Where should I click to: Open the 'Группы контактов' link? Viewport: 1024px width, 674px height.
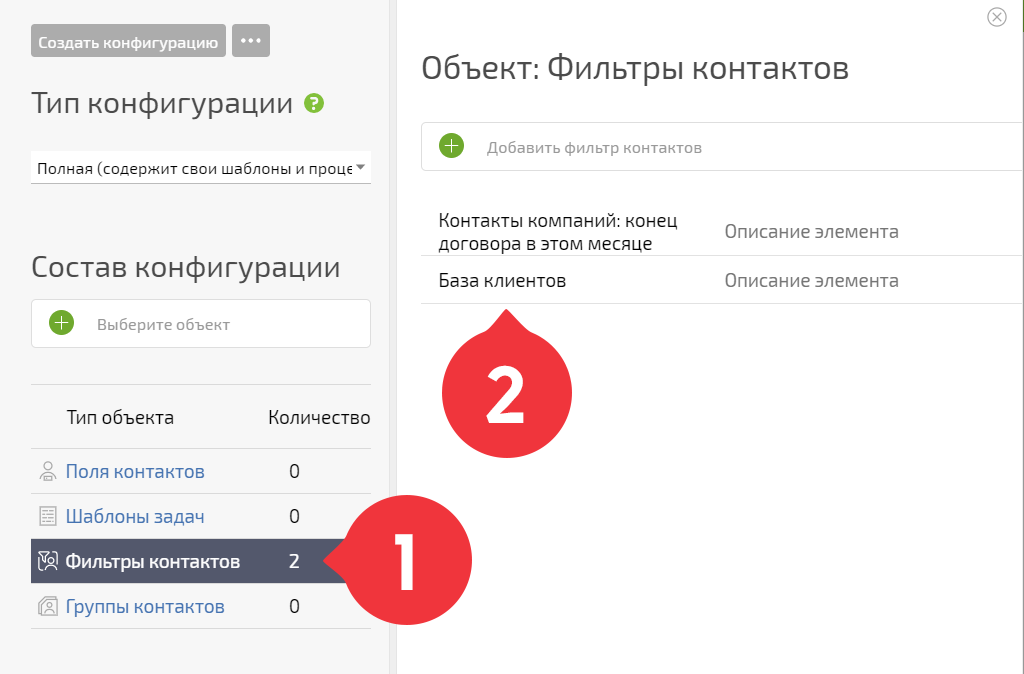[145, 607]
